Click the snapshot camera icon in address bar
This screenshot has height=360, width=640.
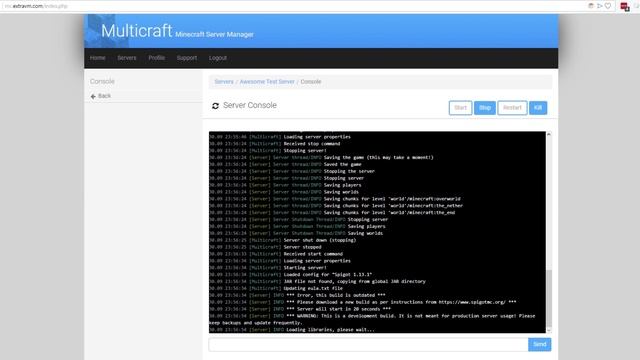[x=591, y=6]
